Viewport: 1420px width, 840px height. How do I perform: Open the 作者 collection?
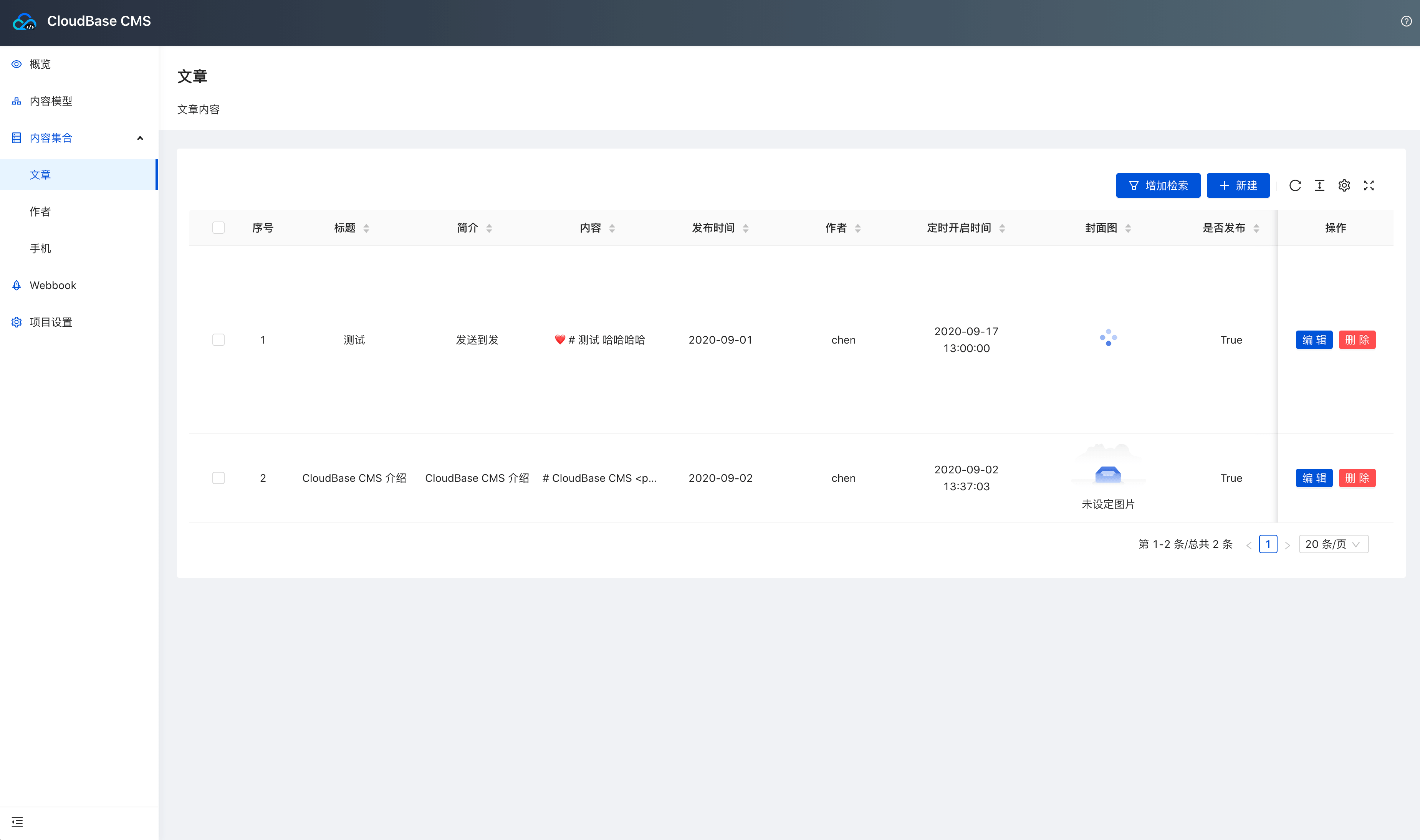pyautogui.click(x=40, y=212)
